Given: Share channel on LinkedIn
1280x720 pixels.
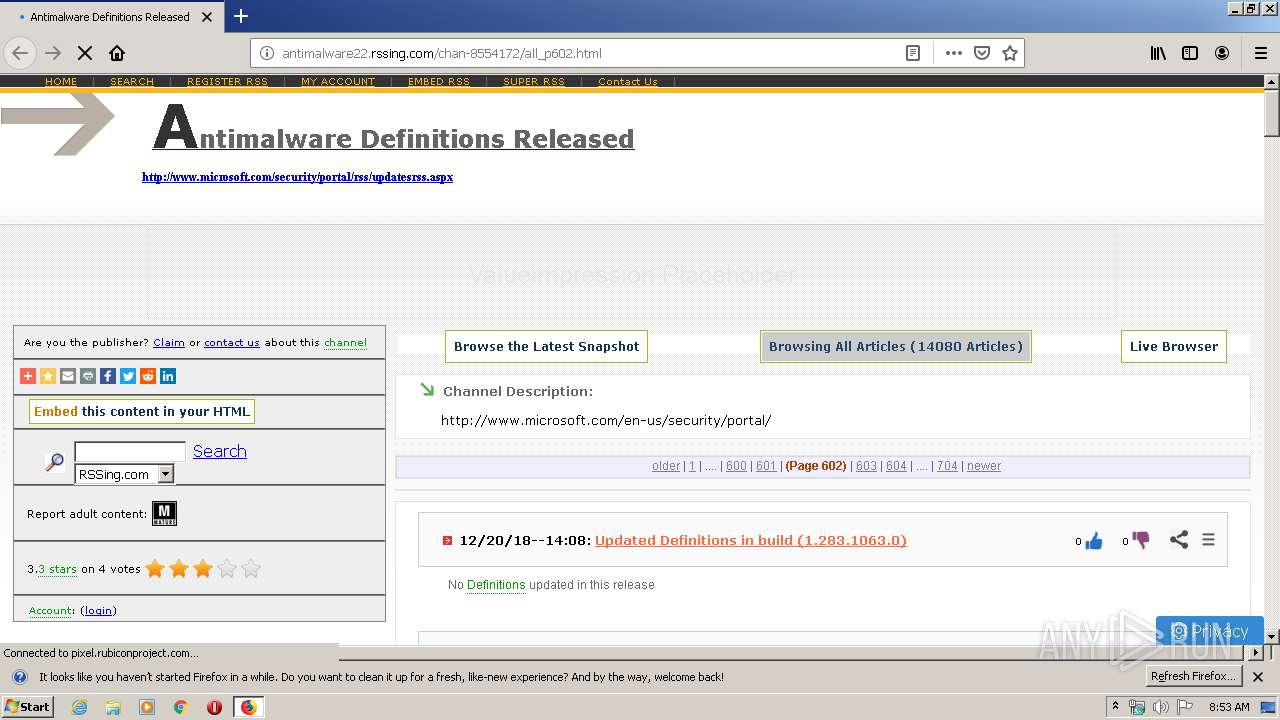Looking at the screenshot, I should tap(168, 376).
